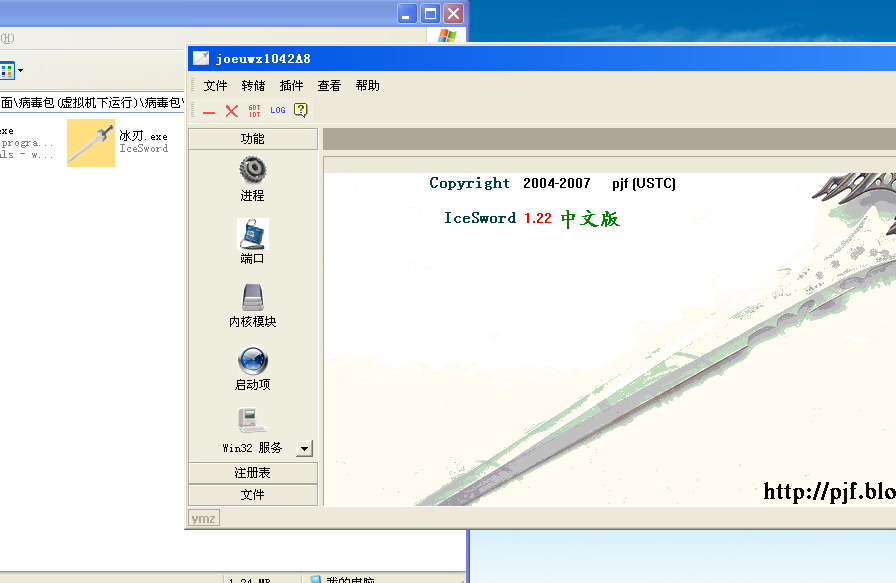The image size is (896, 583).
Task: Open the 内核模块 kernel modules icon
Action: click(253, 297)
